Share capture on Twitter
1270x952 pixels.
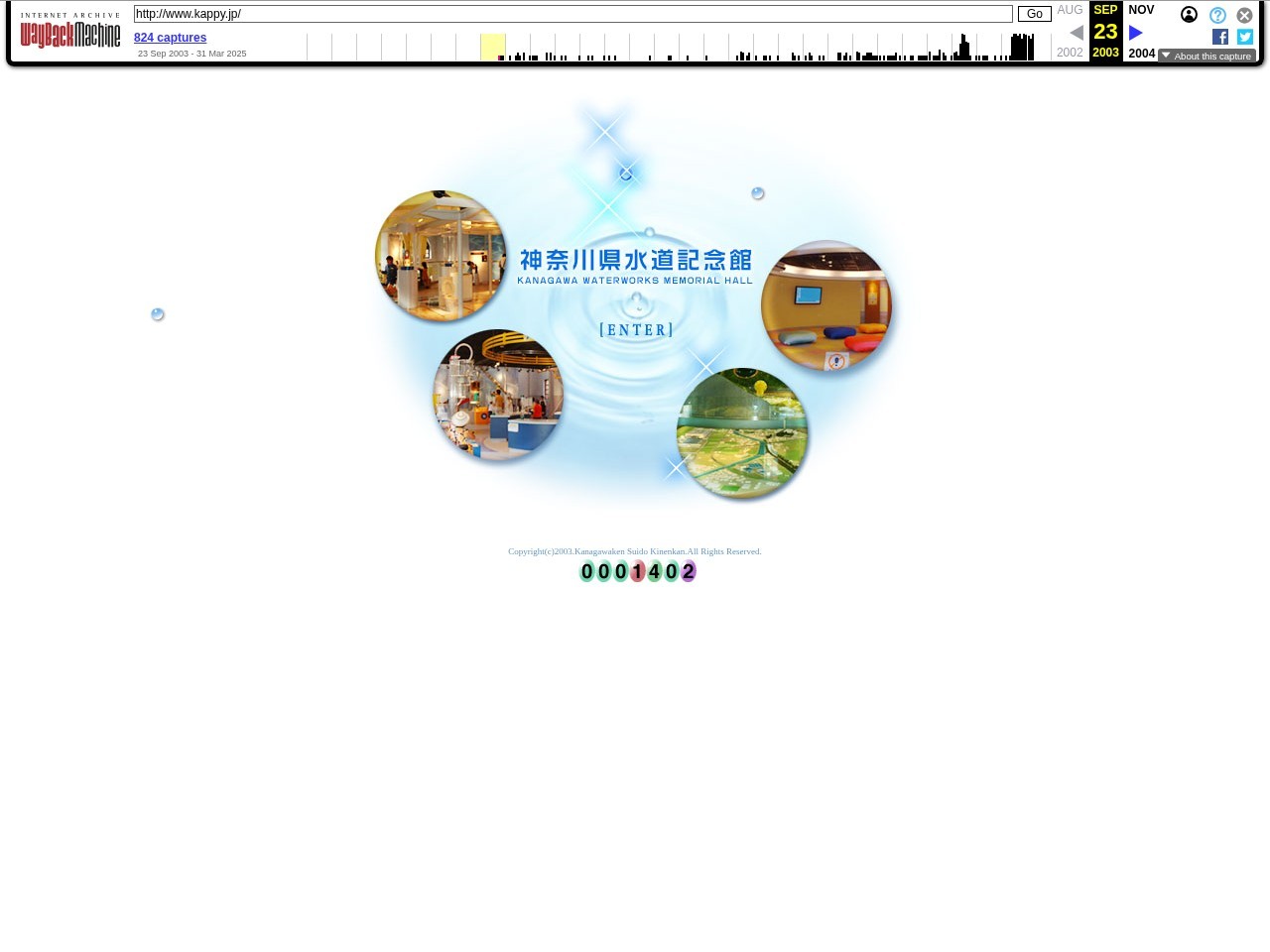click(1245, 37)
